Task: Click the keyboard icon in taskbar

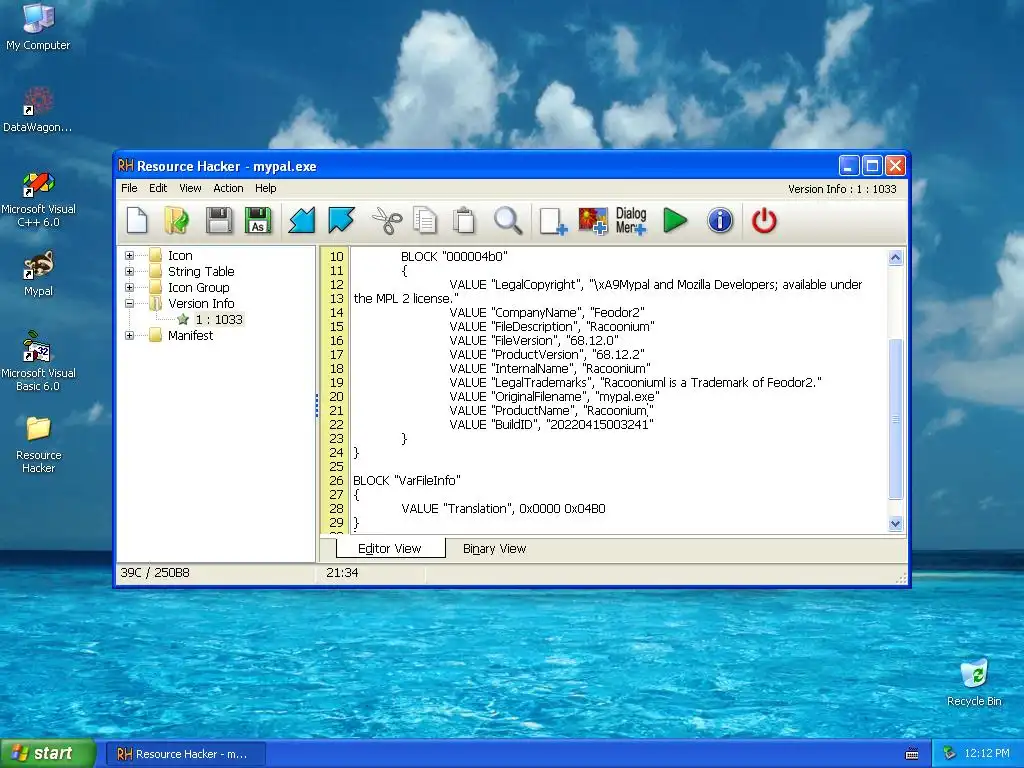Action: (x=912, y=754)
